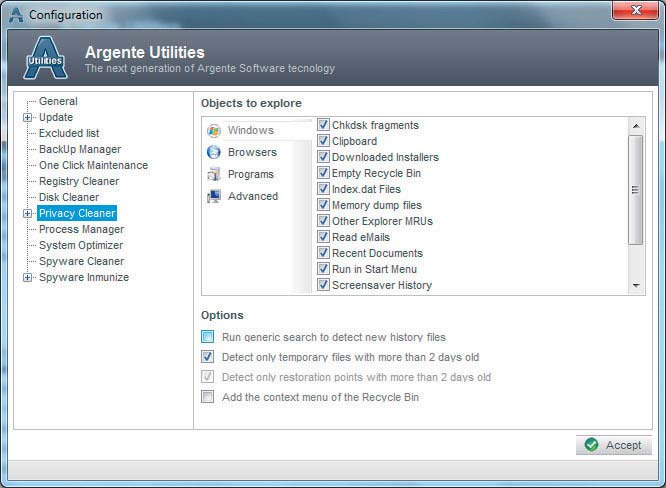
Task: Open Spyware Cleaner settings
Action: pyautogui.click(x=82, y=261)
